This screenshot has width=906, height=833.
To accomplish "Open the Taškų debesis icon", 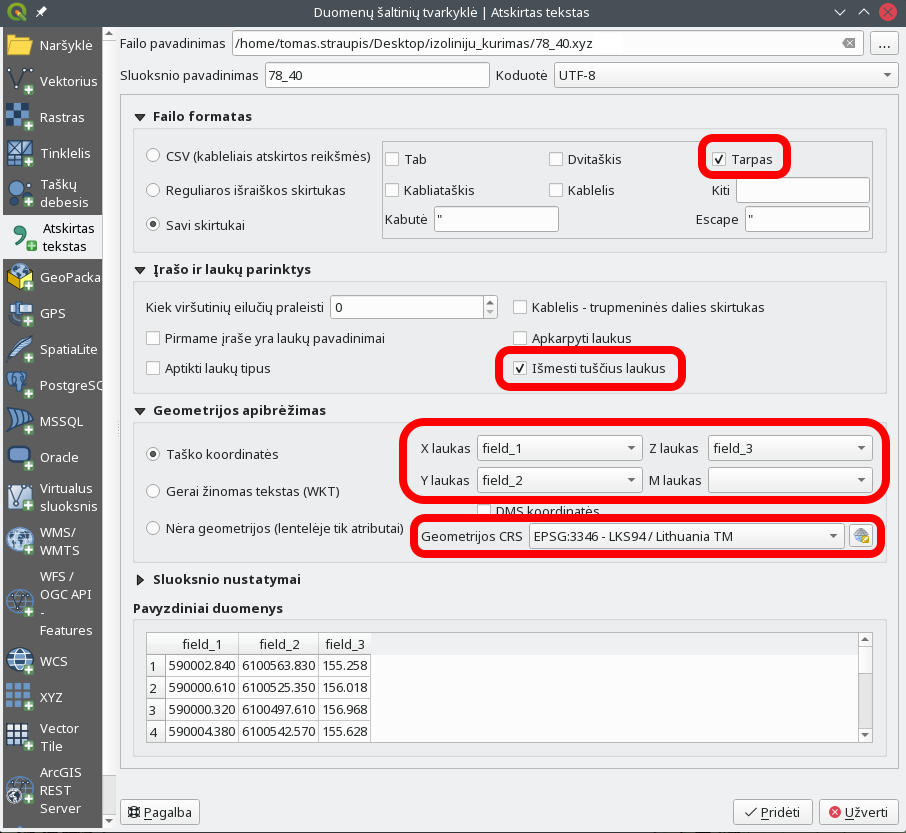I will 20,193.
